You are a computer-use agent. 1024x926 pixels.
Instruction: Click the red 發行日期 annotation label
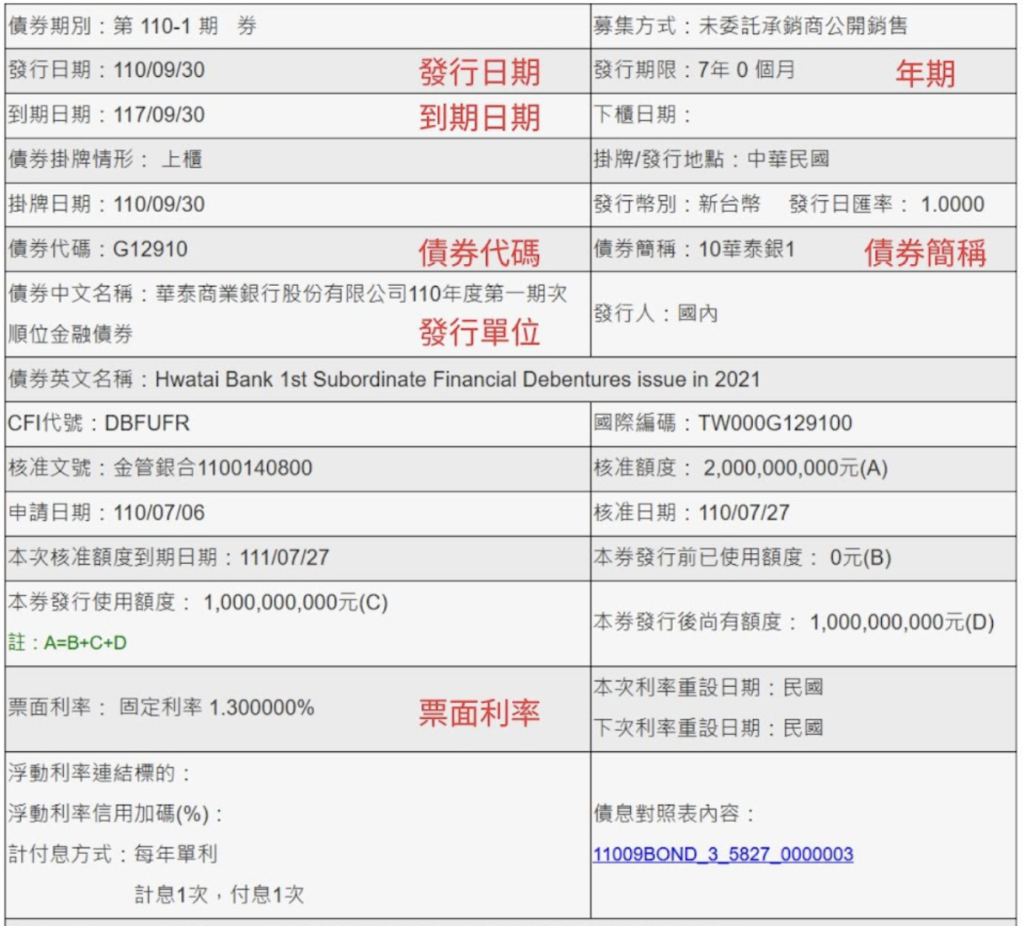(x=478, y=73)
